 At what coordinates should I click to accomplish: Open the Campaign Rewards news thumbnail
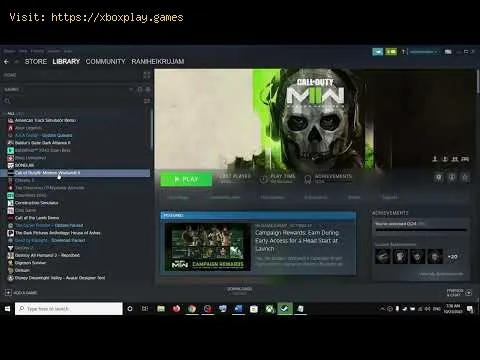(208, 247)
